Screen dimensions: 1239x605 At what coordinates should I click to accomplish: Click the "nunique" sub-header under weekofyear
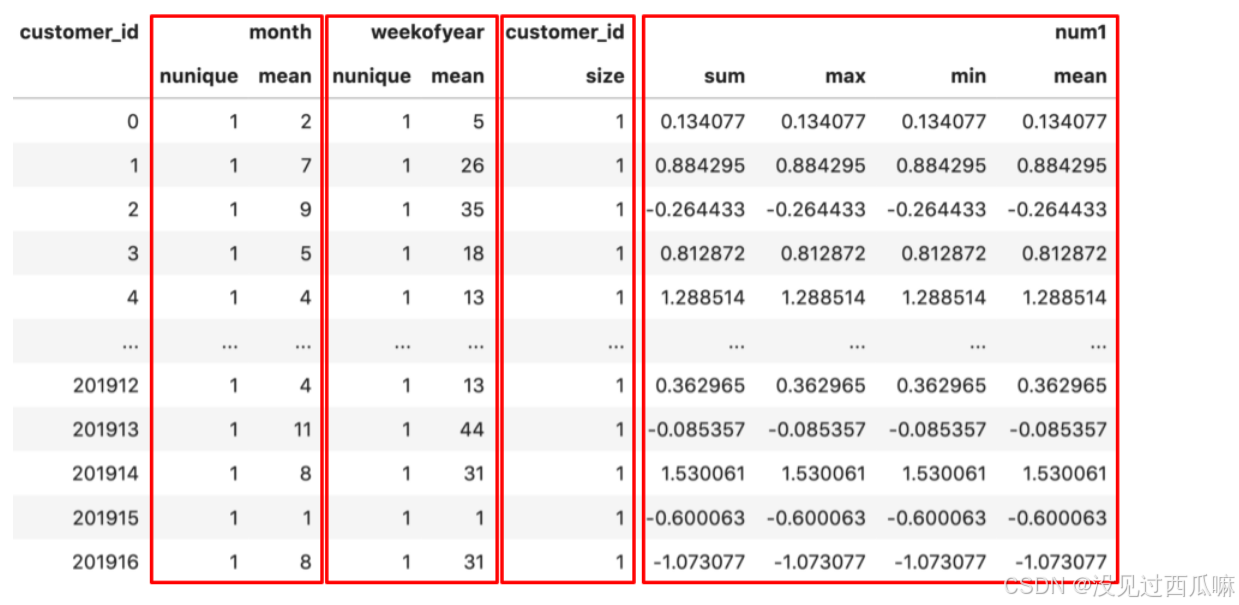372,76
